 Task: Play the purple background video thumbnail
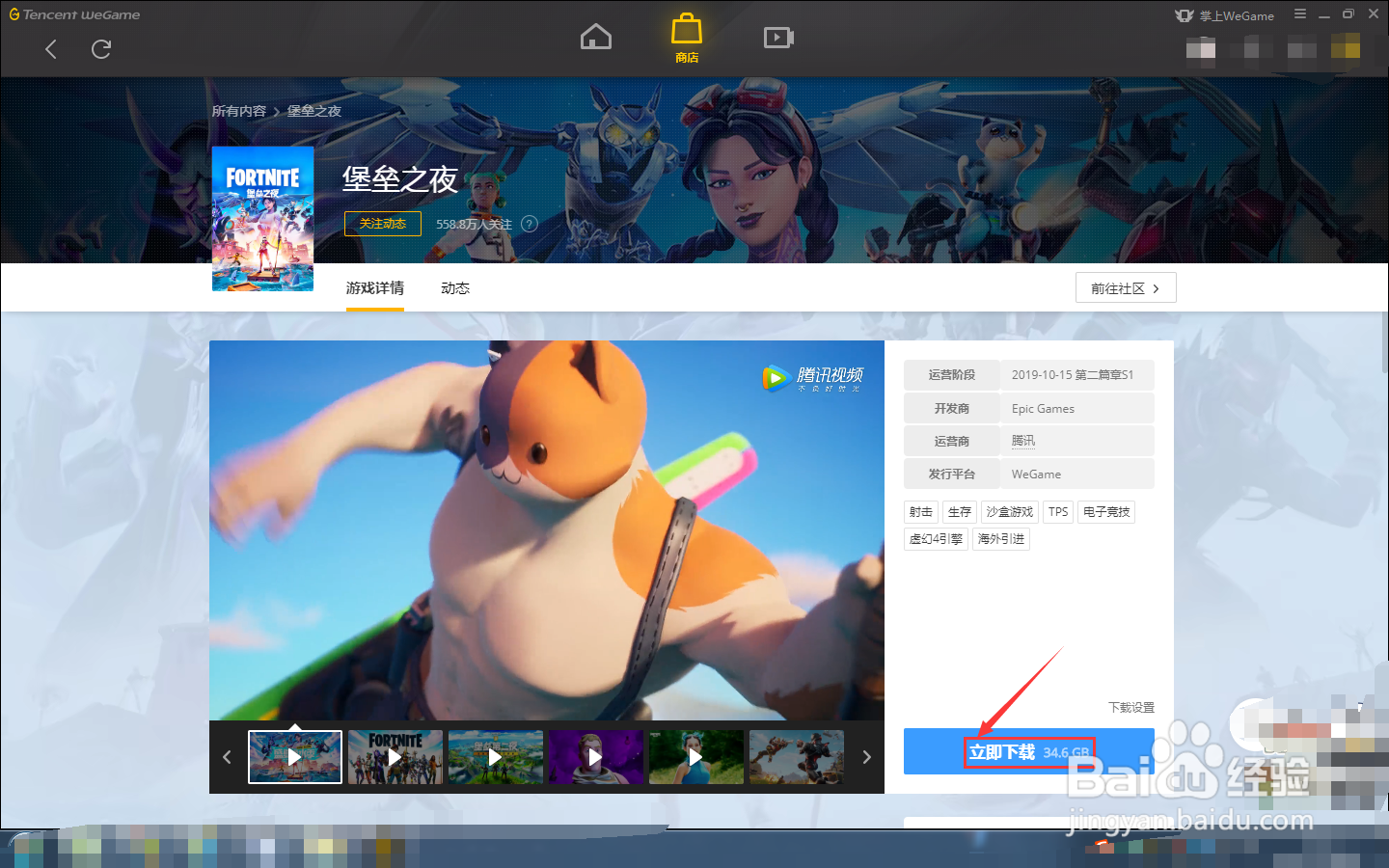point(596,757)
